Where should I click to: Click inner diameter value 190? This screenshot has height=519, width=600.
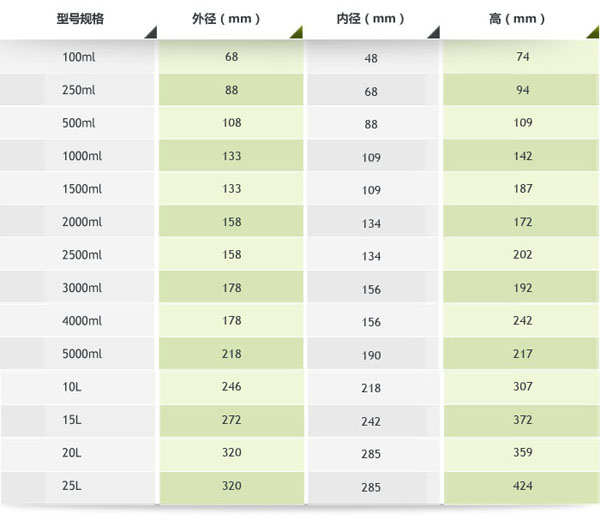tap(371, 355)
